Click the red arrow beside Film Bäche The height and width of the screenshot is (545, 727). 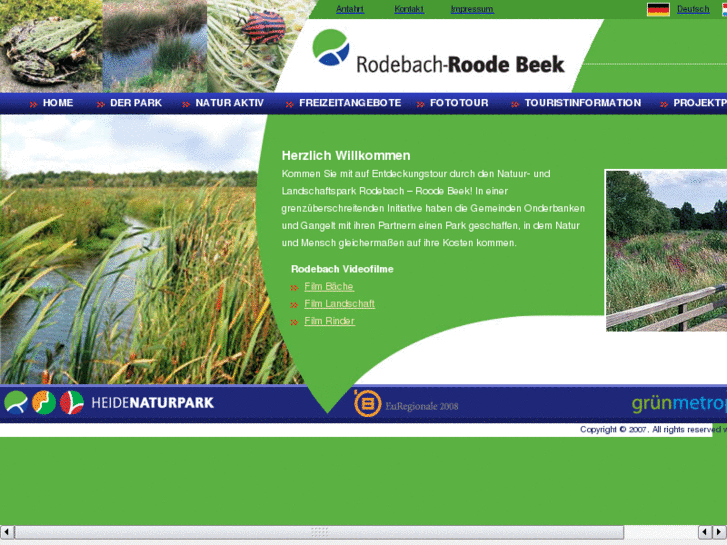pos(294,288)
